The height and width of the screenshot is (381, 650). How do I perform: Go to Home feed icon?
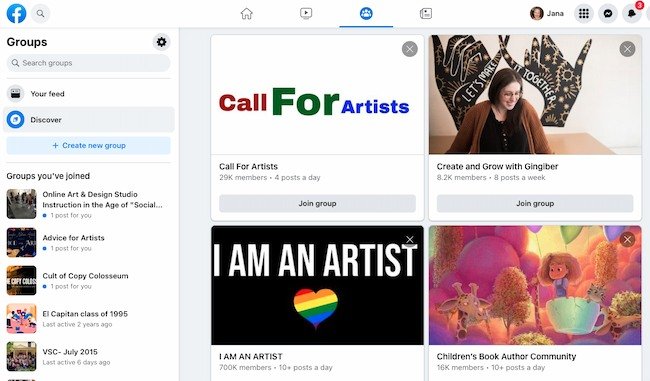pos(247,14)
